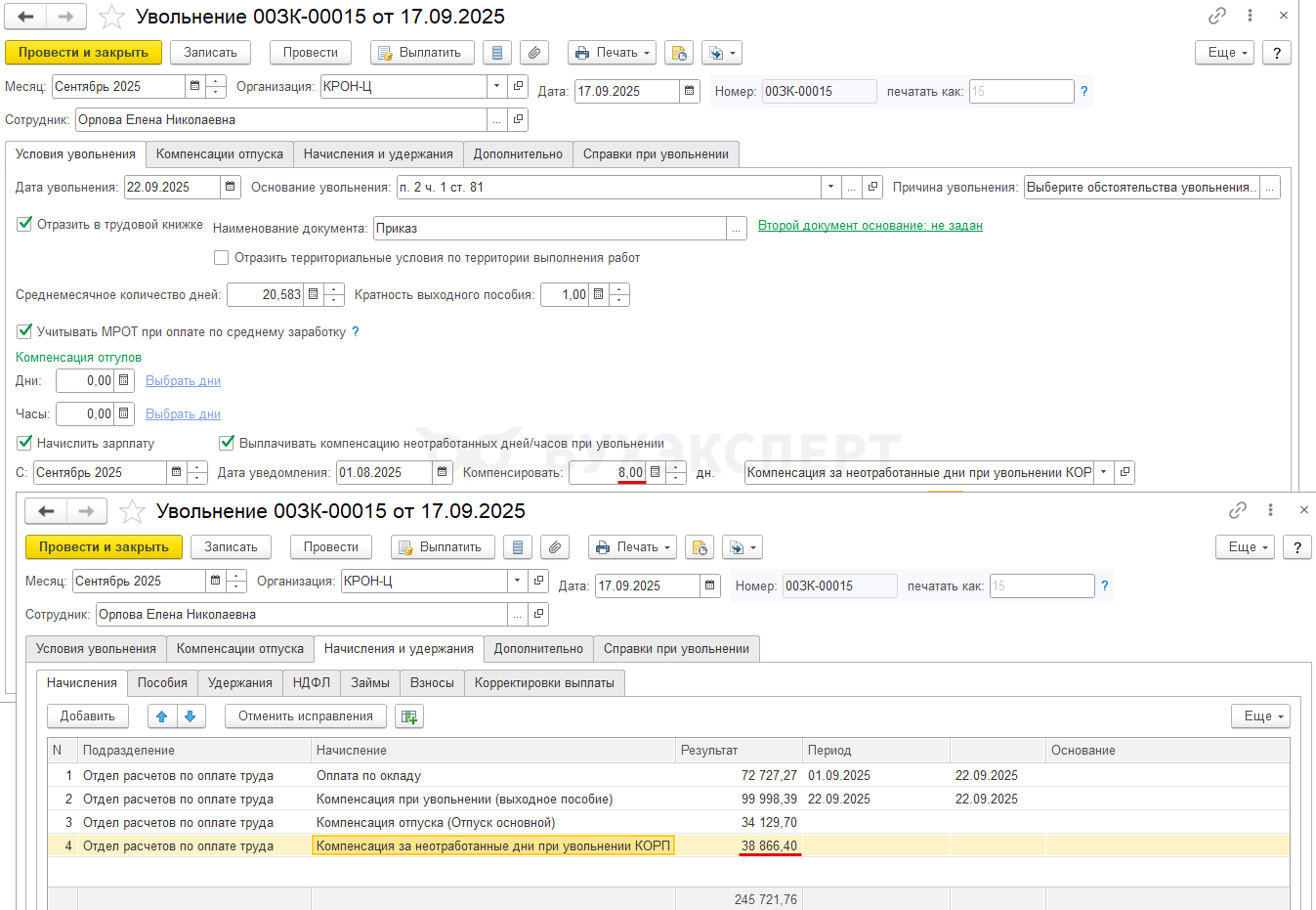The height and width of the screenshot is (910, 1316).
Task: Open the open icon for Компенсация за неотработанные дни
Action: [x=1125, y=472]
